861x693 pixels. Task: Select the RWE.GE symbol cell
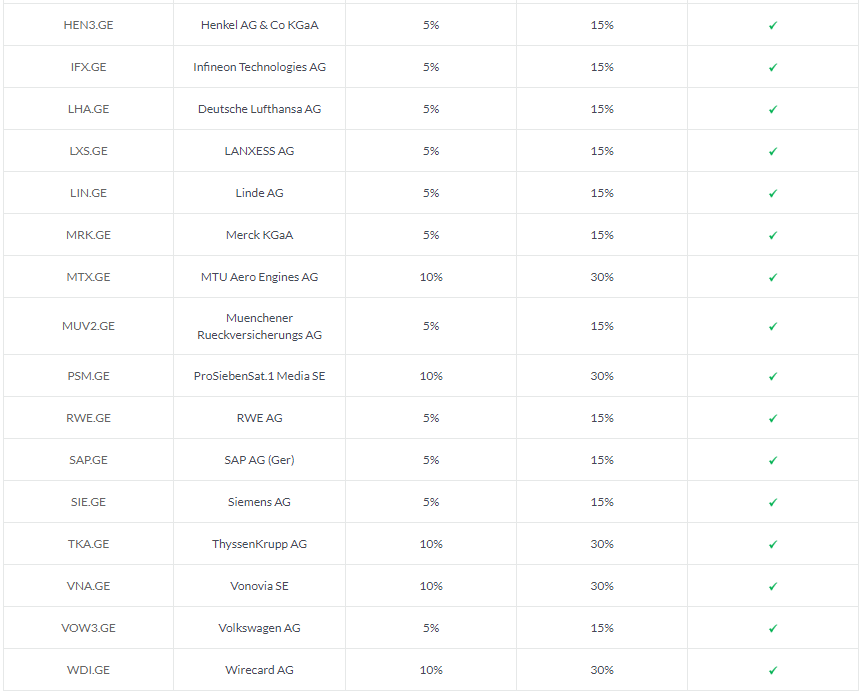[x=88, y=418]
